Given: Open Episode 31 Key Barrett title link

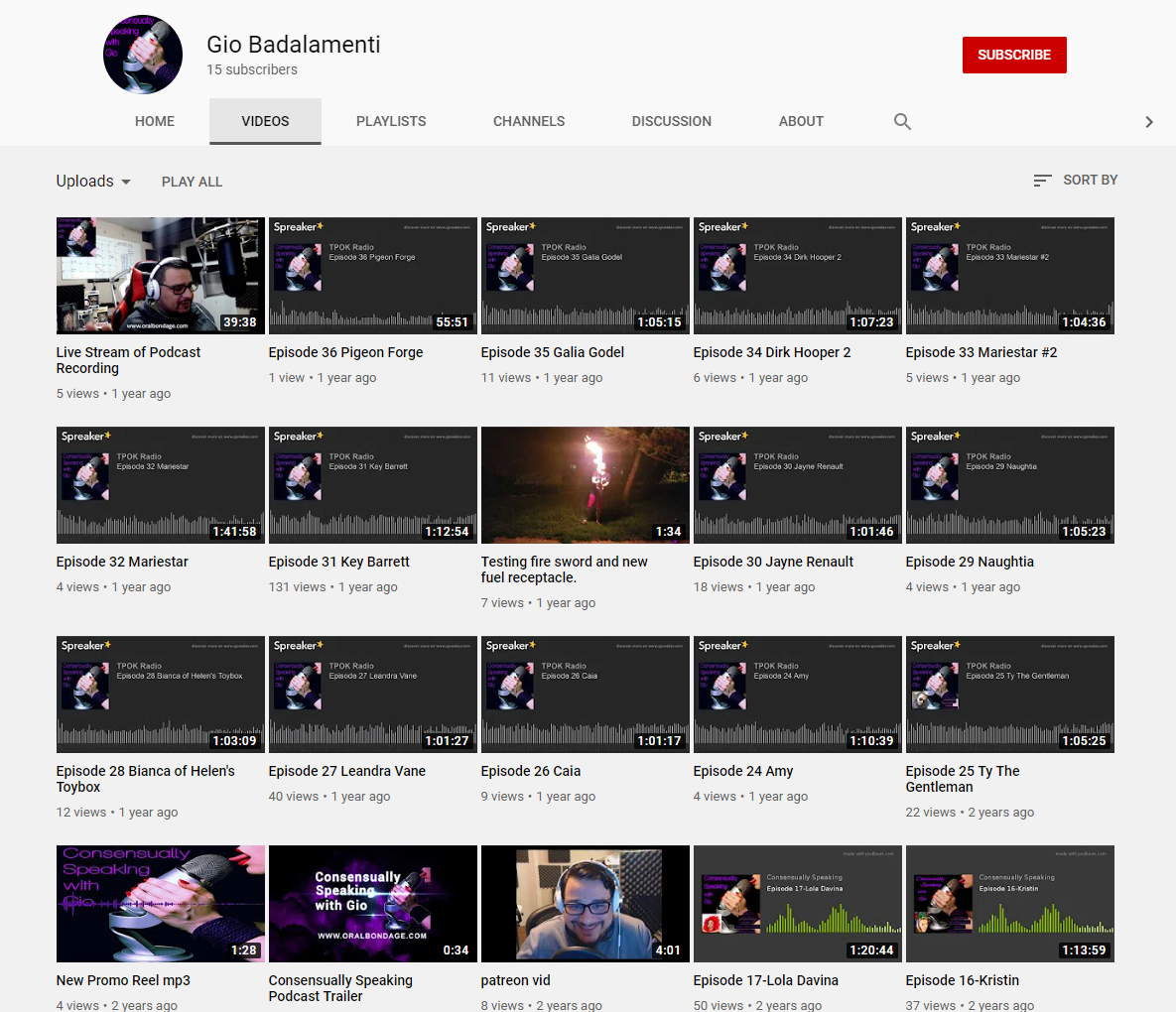Looking at the screenshot, I should 339,562.
